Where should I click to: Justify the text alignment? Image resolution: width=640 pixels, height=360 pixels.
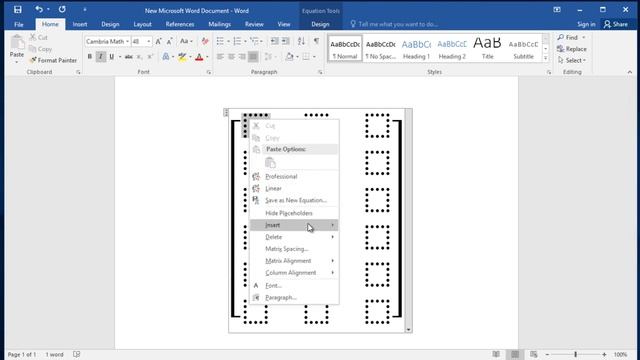click(x=253, y=57)
